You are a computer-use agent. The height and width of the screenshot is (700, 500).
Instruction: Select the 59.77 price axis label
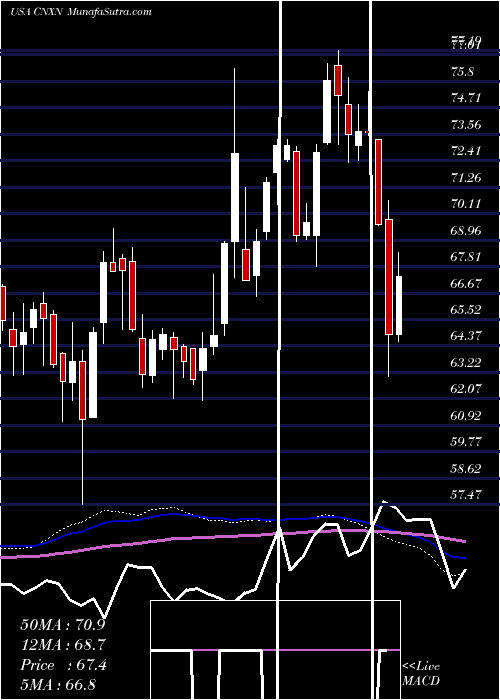466,442
